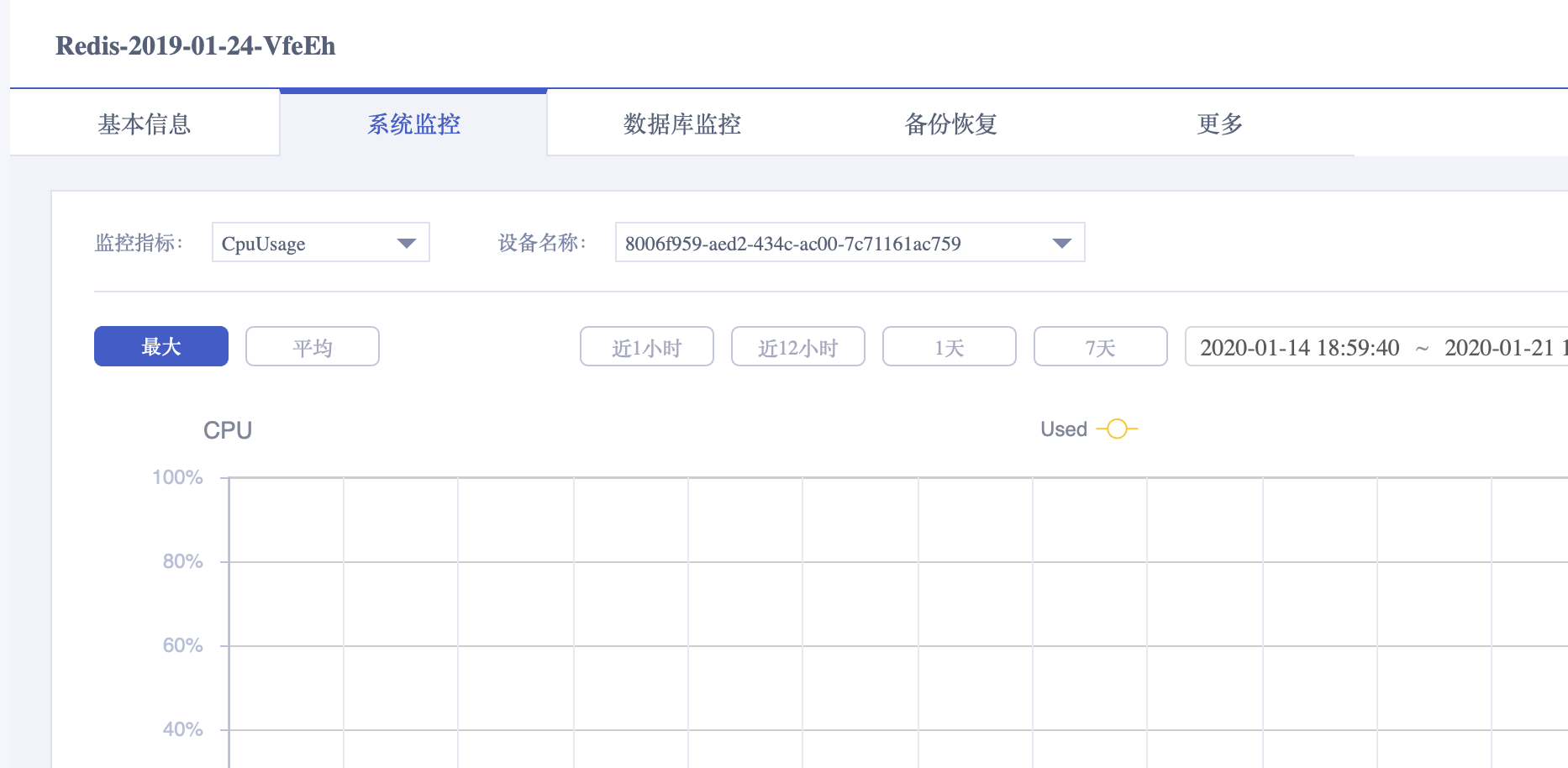Open the 基本信息 tab

tap(145, 124)
